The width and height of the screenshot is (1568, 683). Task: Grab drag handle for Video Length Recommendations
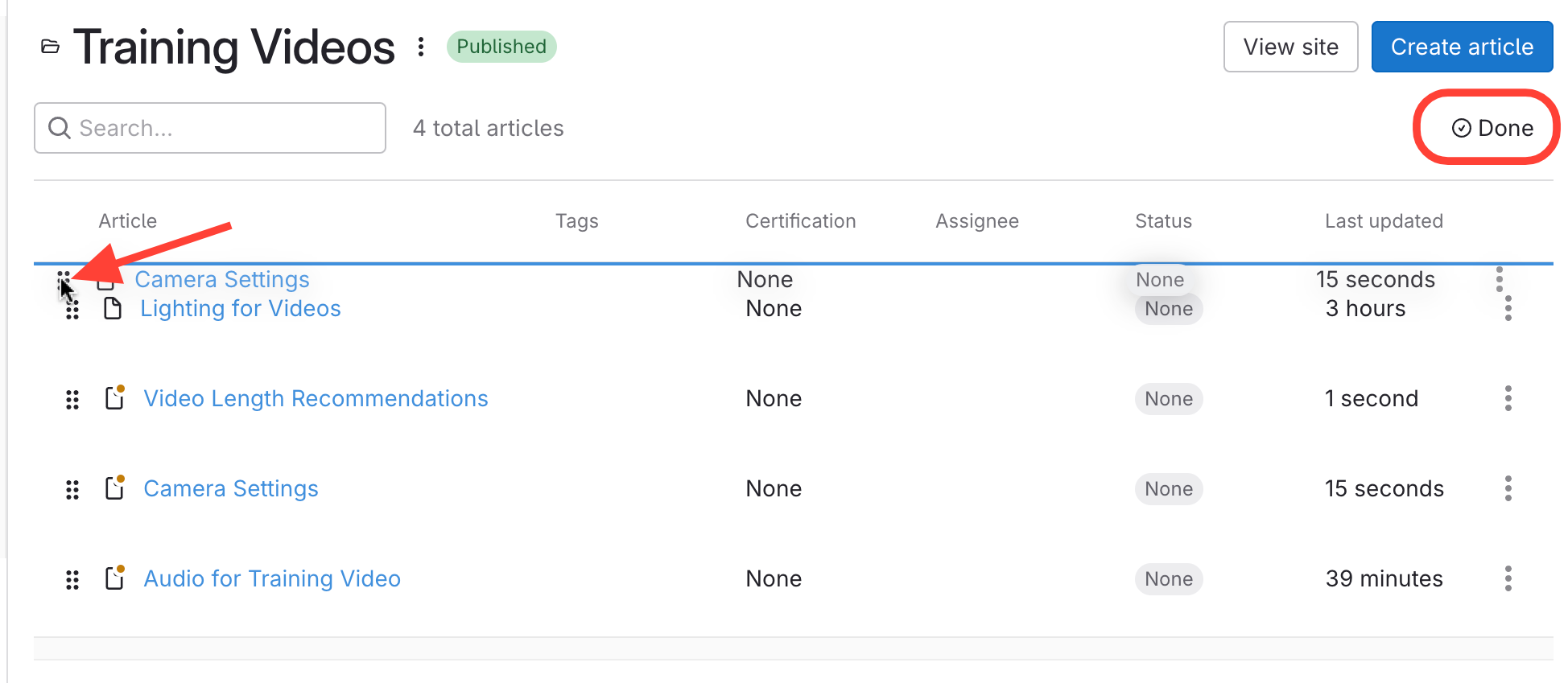72,399
